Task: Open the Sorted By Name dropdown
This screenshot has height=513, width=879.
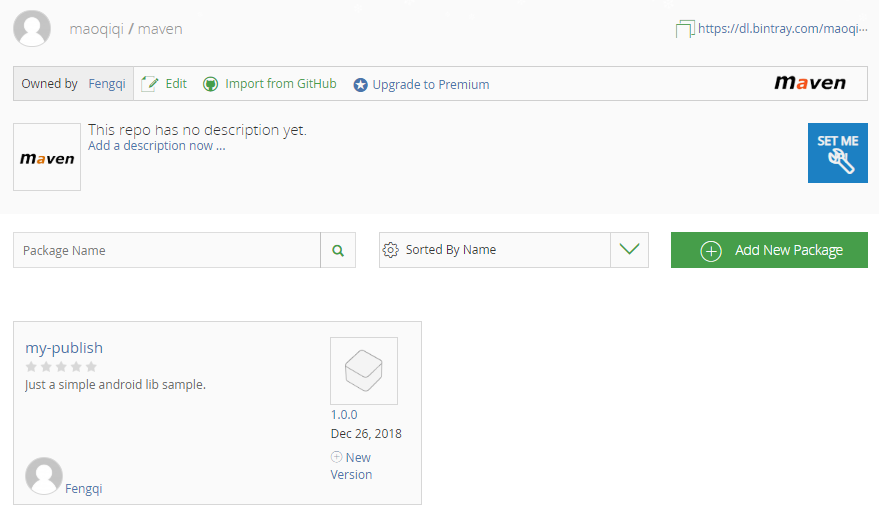Action: [513, 250]
